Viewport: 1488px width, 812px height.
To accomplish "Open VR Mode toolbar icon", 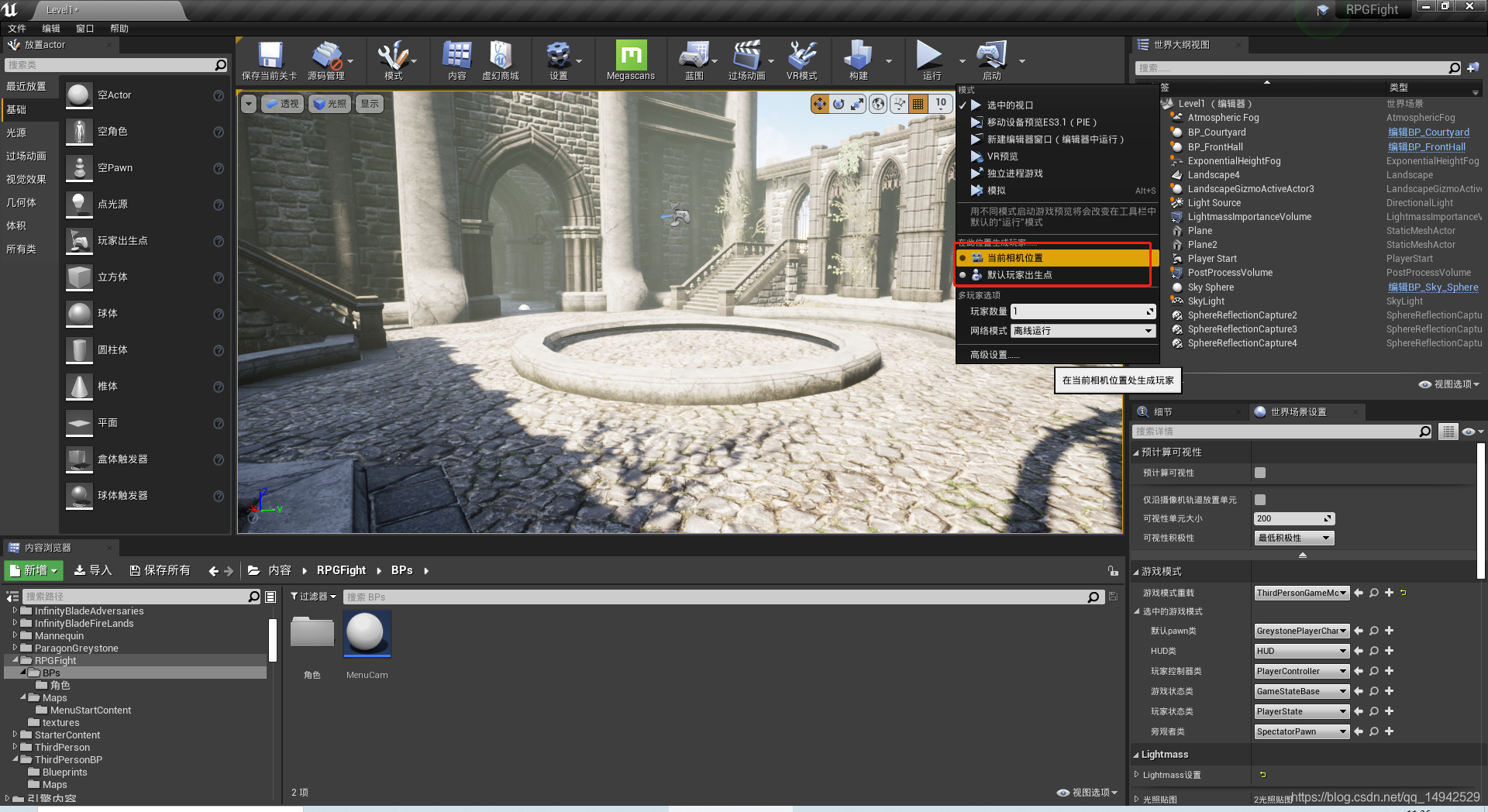I will [802, 60].
